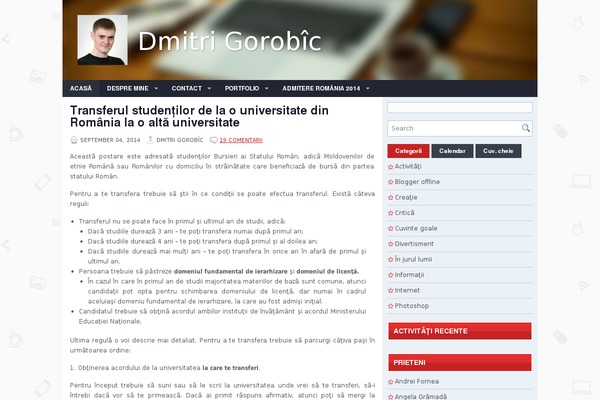Open the Critică category

pos(404,213)
